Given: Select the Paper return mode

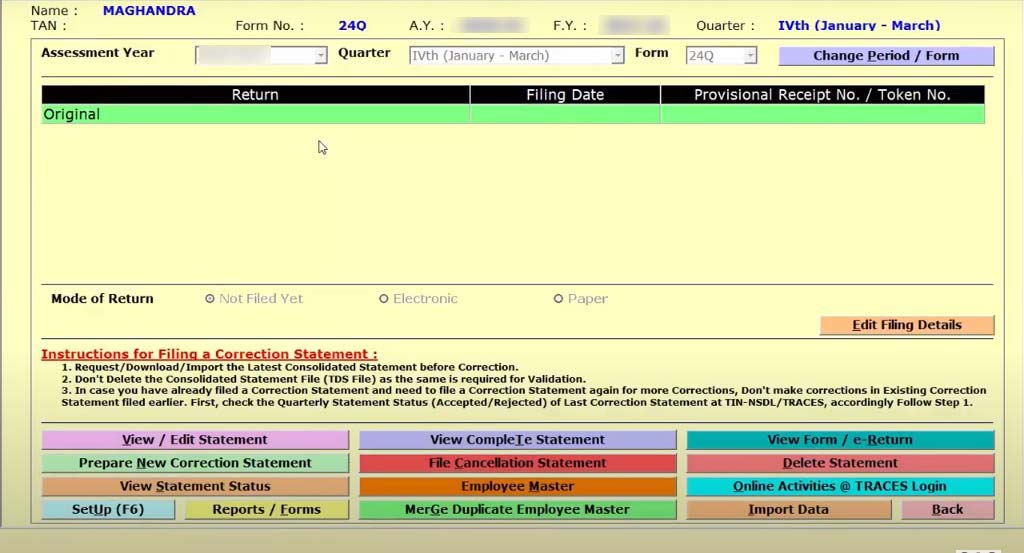Looking at the screenshot, I should tap(559, 299).
